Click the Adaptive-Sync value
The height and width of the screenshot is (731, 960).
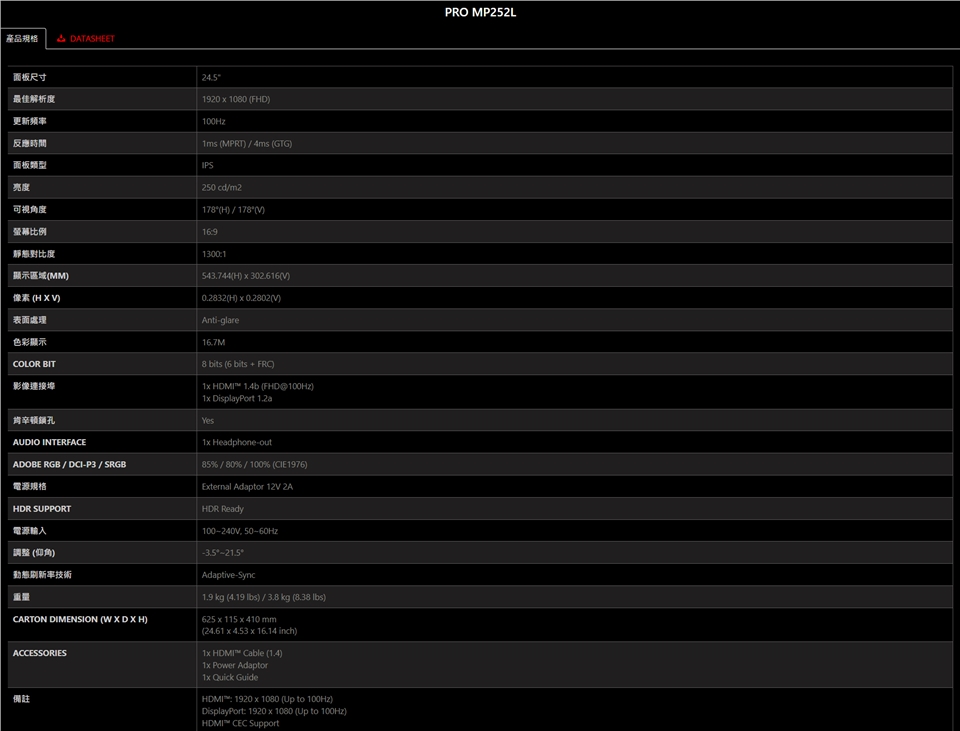coord(228,575)
